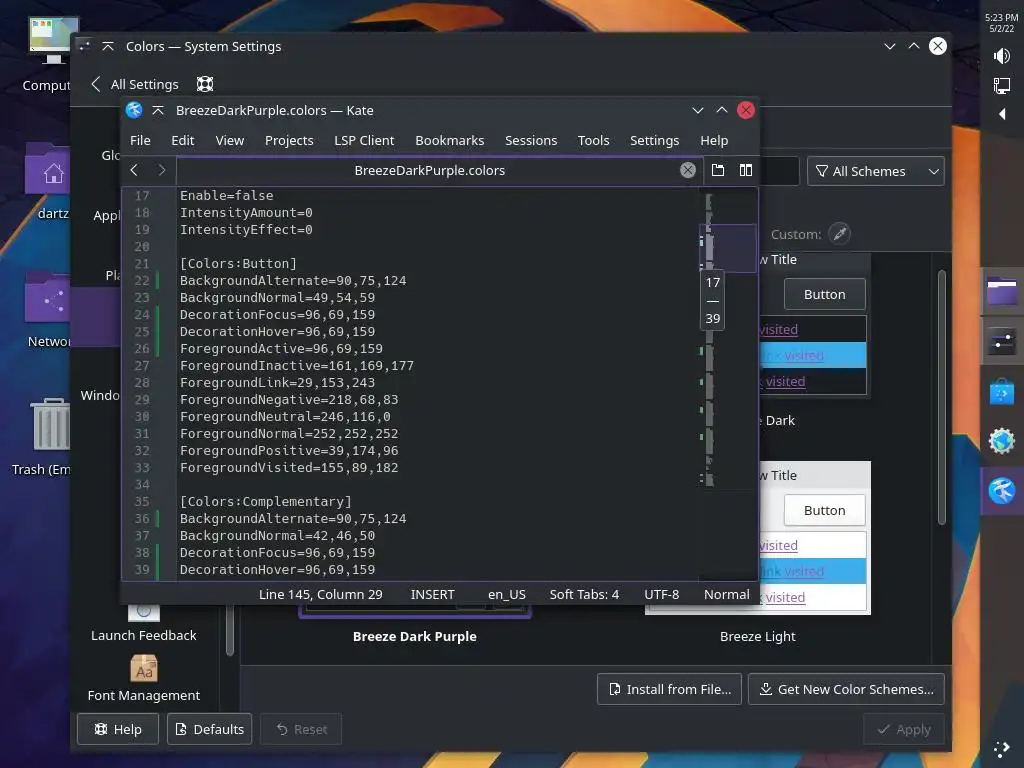This screenshot has width=1024, height=768.
Task: Open the Tools menu in Kate
Action: click(x=593, y=140)
